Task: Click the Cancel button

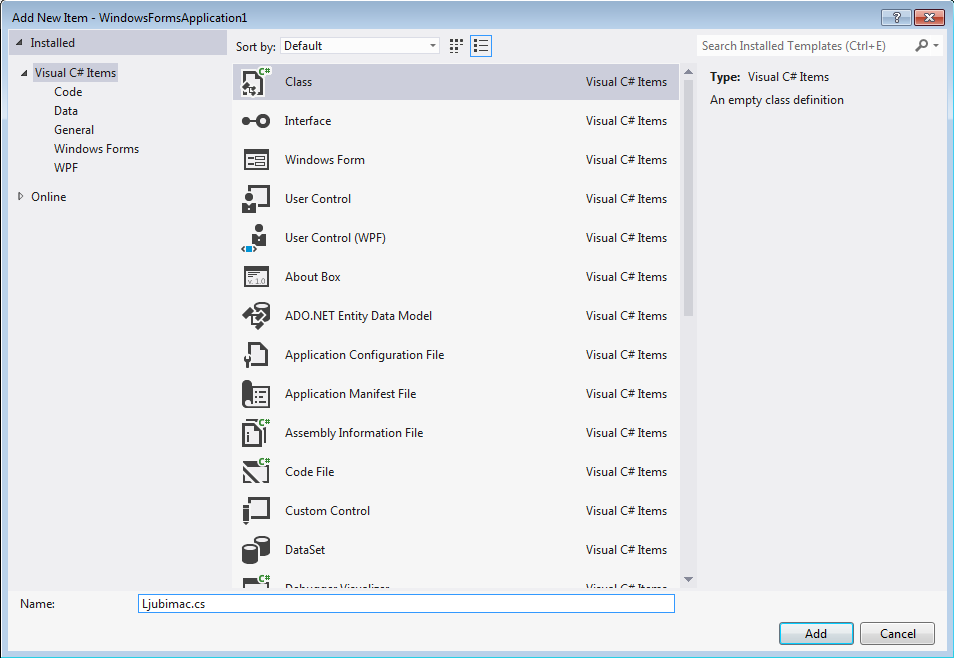Action: [897, 633]
